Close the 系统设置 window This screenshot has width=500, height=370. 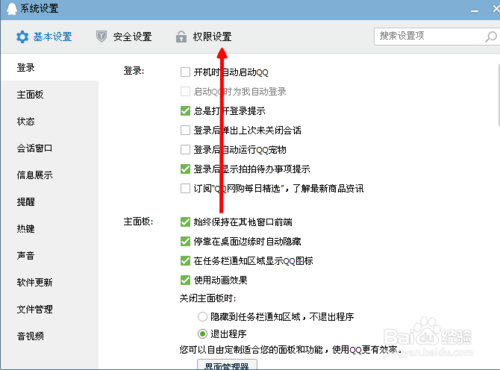point(496,9)
